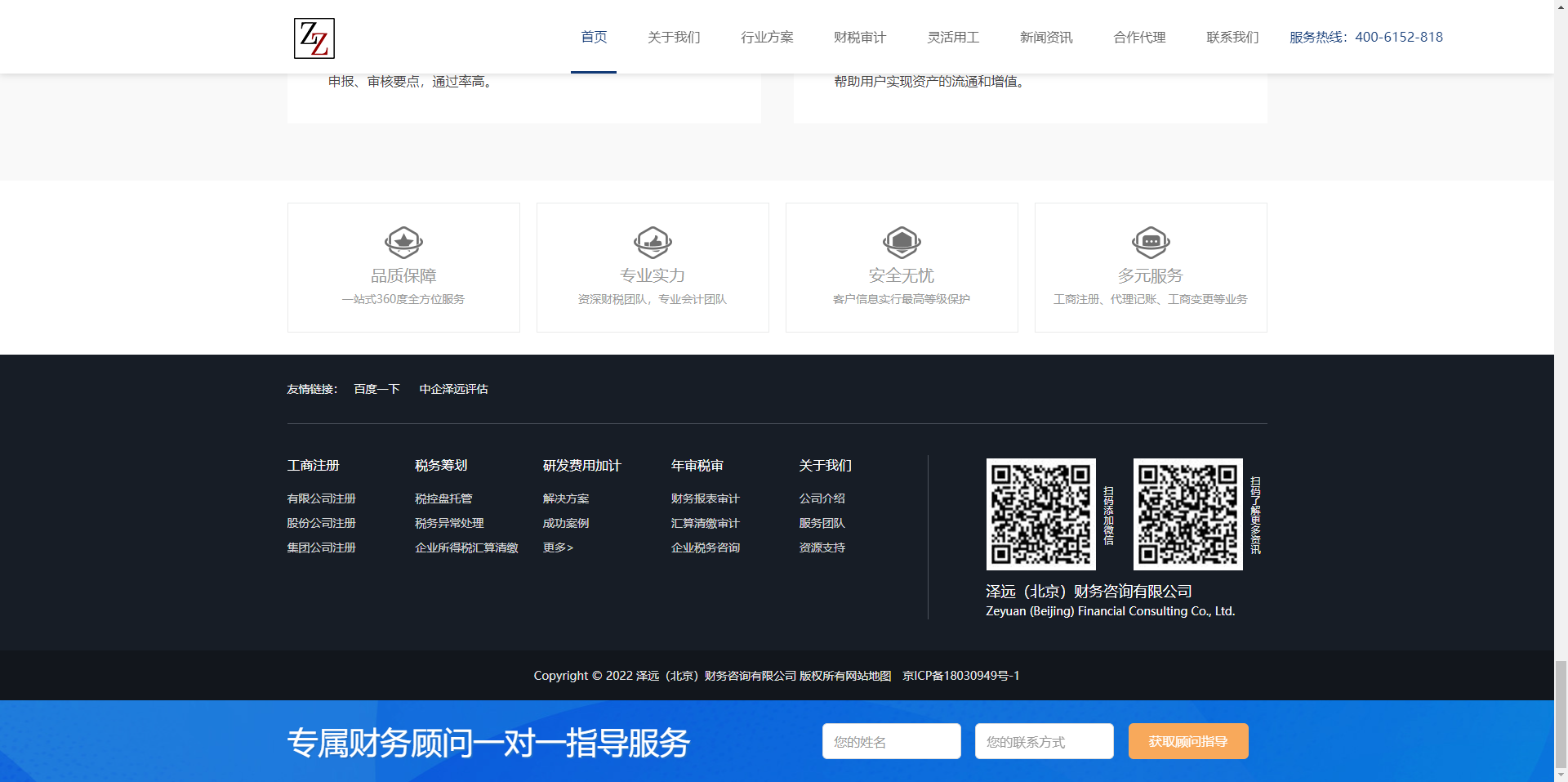Viewport: 1568px width, 782px height.
Task: Open 灵活用工 menu item
Action: coord(953,37)
